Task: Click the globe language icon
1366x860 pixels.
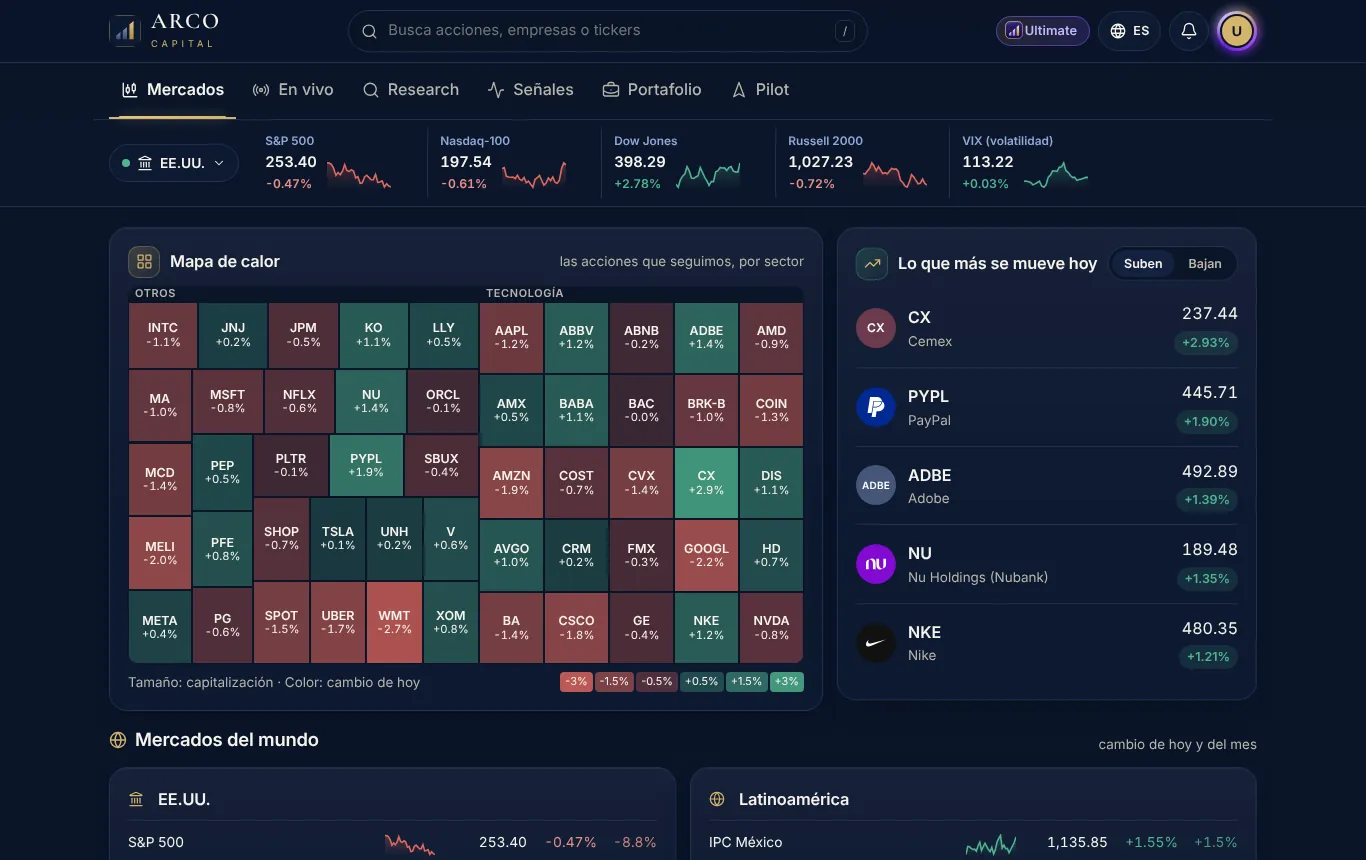Action: (1118, 31)
